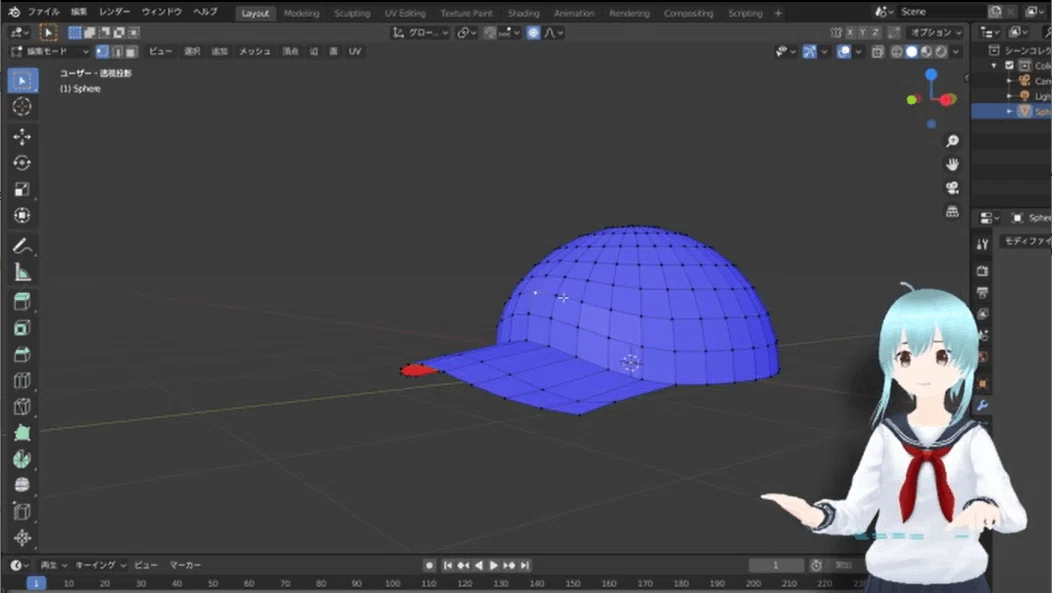Add a new workspace with plus button

click(x=778, y=13)
